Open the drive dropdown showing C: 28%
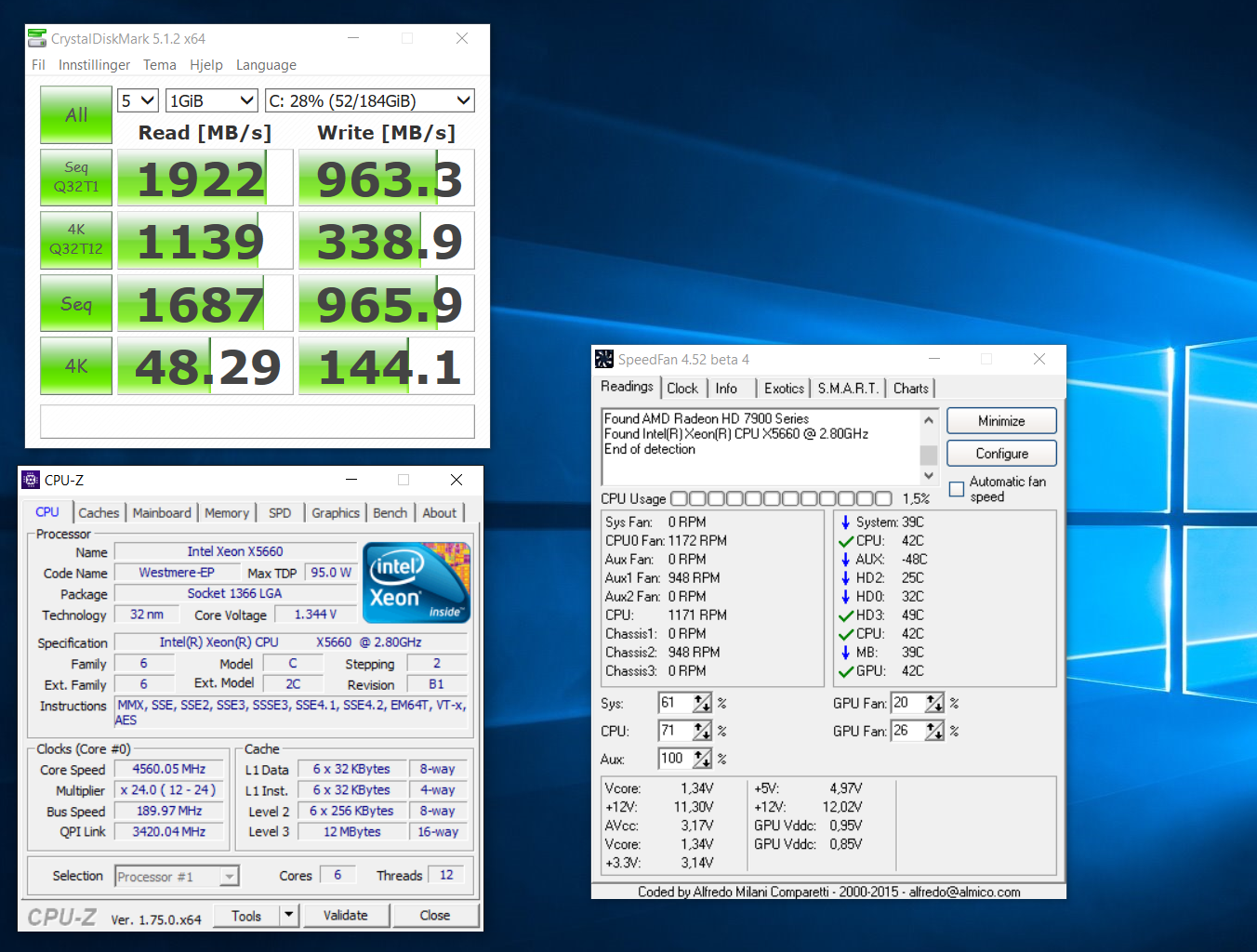 [370, 100]
